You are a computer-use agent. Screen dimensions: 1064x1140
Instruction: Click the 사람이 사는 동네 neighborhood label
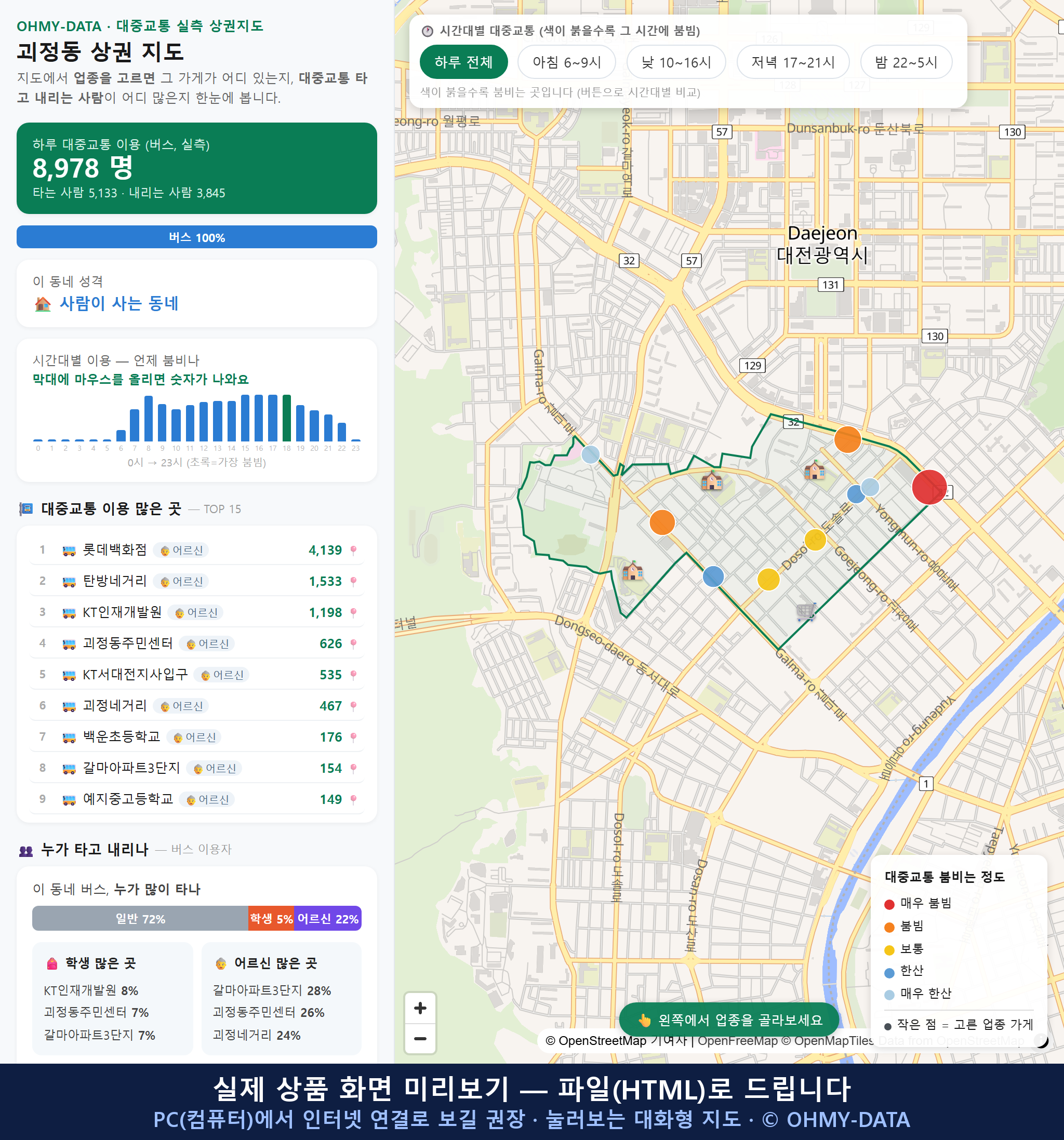[x=119, y=303]
